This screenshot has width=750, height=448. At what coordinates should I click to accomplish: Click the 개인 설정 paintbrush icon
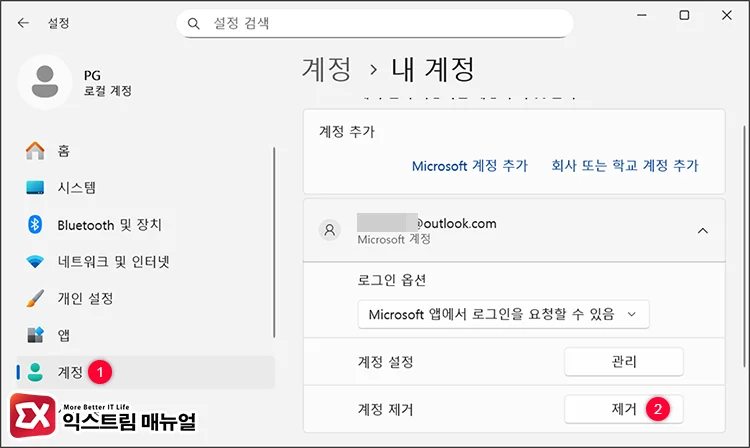tap(35, 298)
